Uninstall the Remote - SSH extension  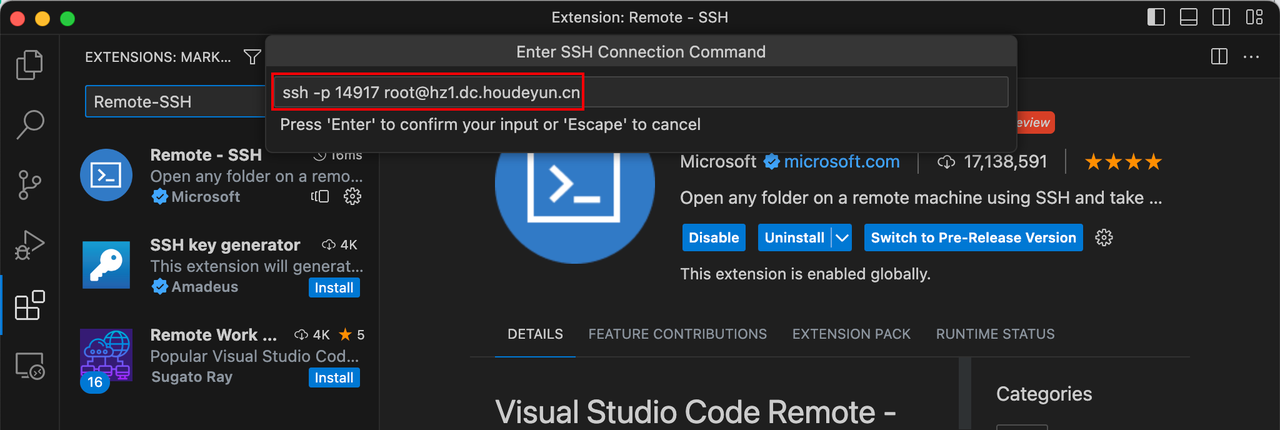[794, 237]
